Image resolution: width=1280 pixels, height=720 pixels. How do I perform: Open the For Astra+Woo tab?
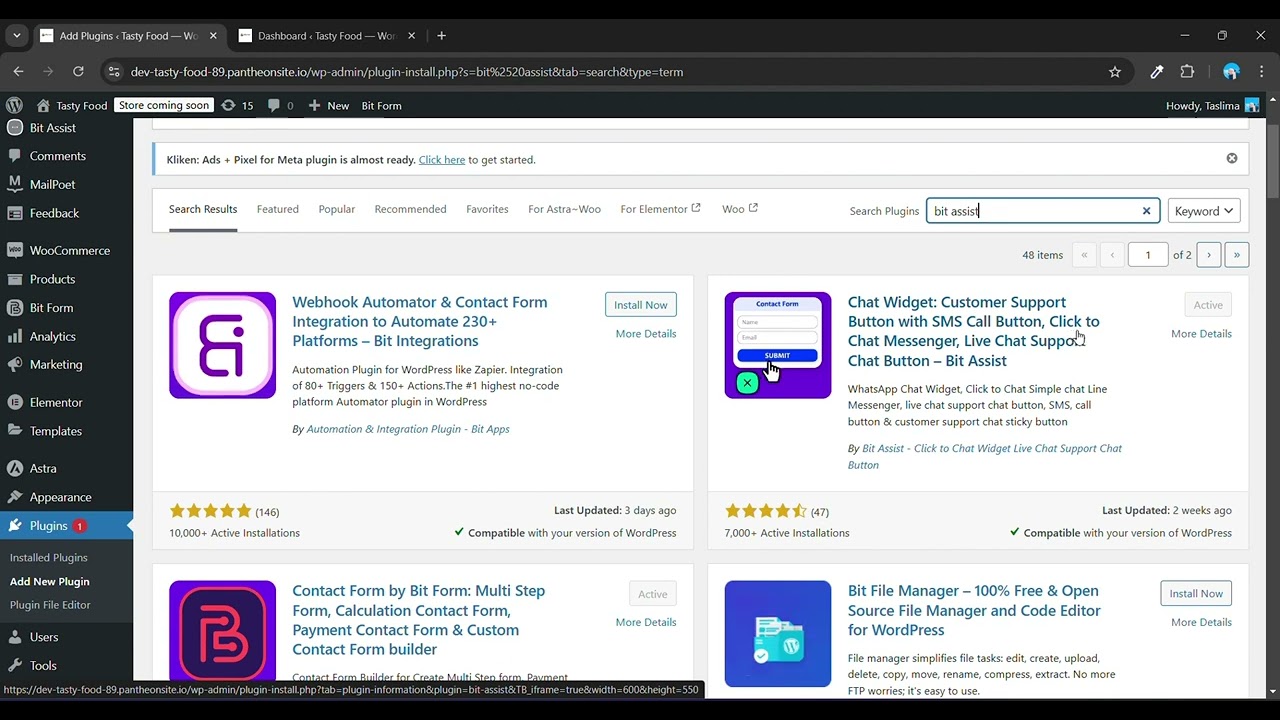tap(564, 210)
